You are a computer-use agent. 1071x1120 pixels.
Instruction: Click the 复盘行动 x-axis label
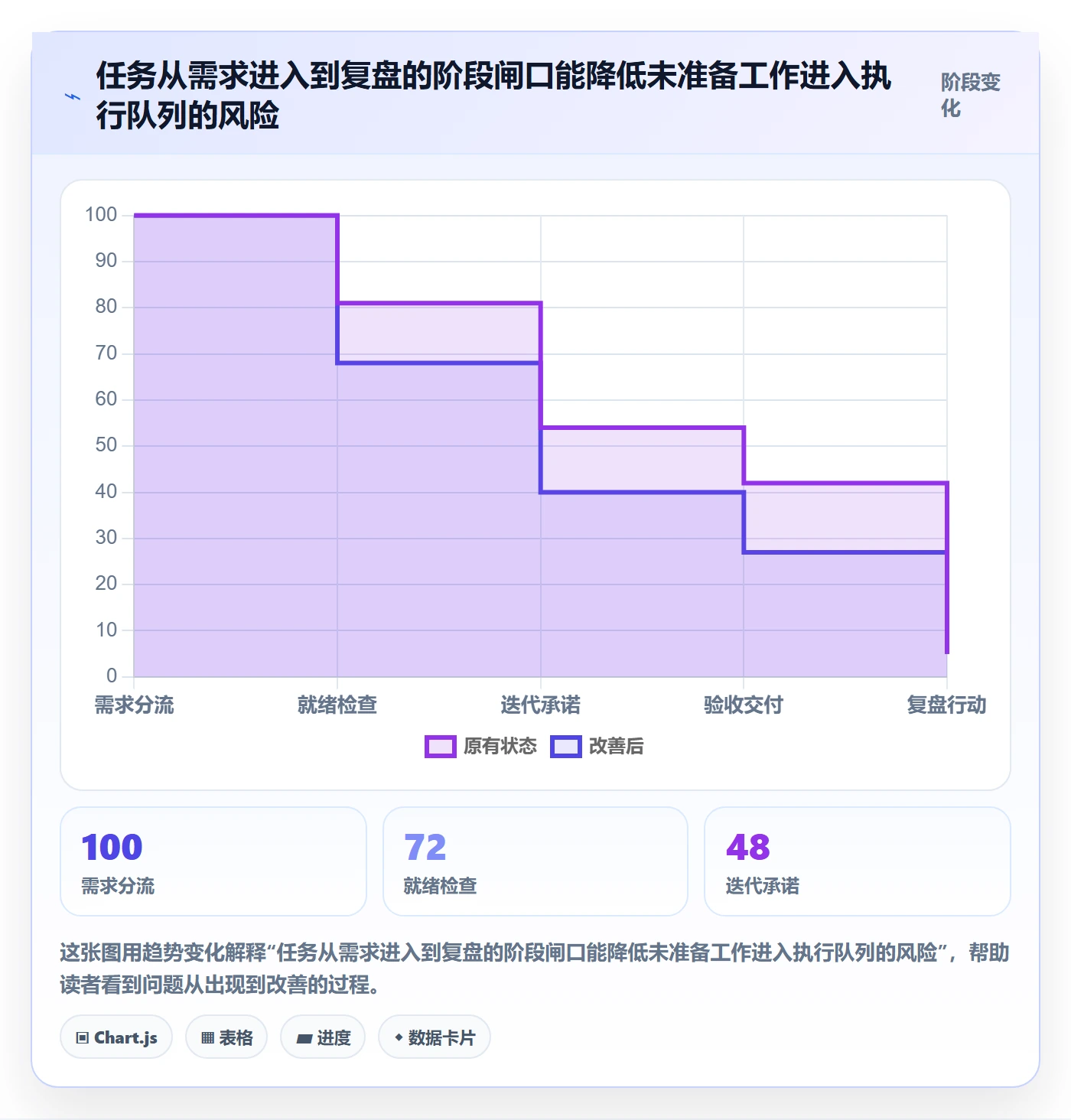click(x=947, y=705)
